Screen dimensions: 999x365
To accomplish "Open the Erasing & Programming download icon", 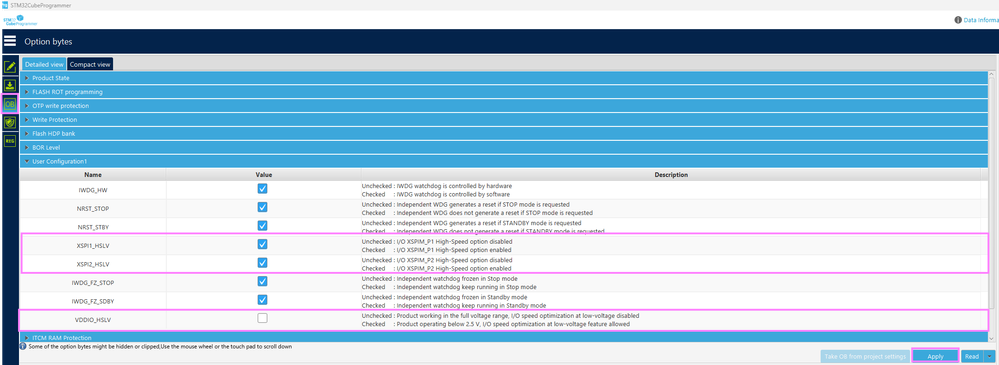I will tap(10, 85).
